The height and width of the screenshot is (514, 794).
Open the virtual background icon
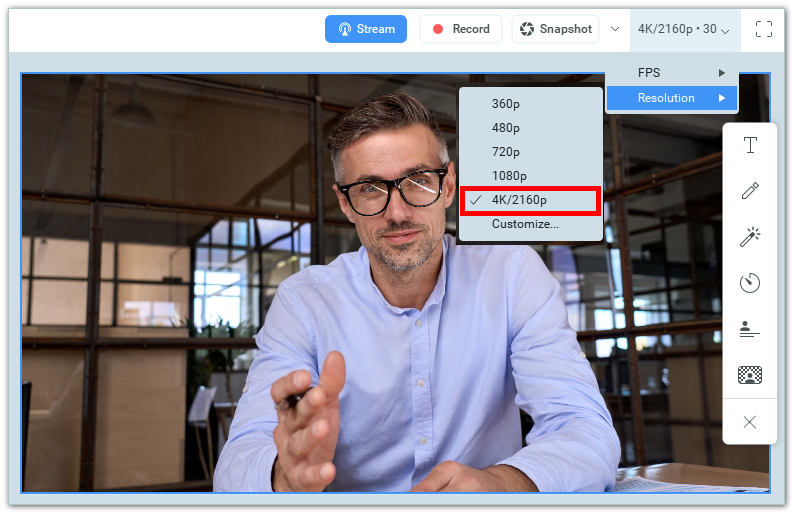(750, 375)
